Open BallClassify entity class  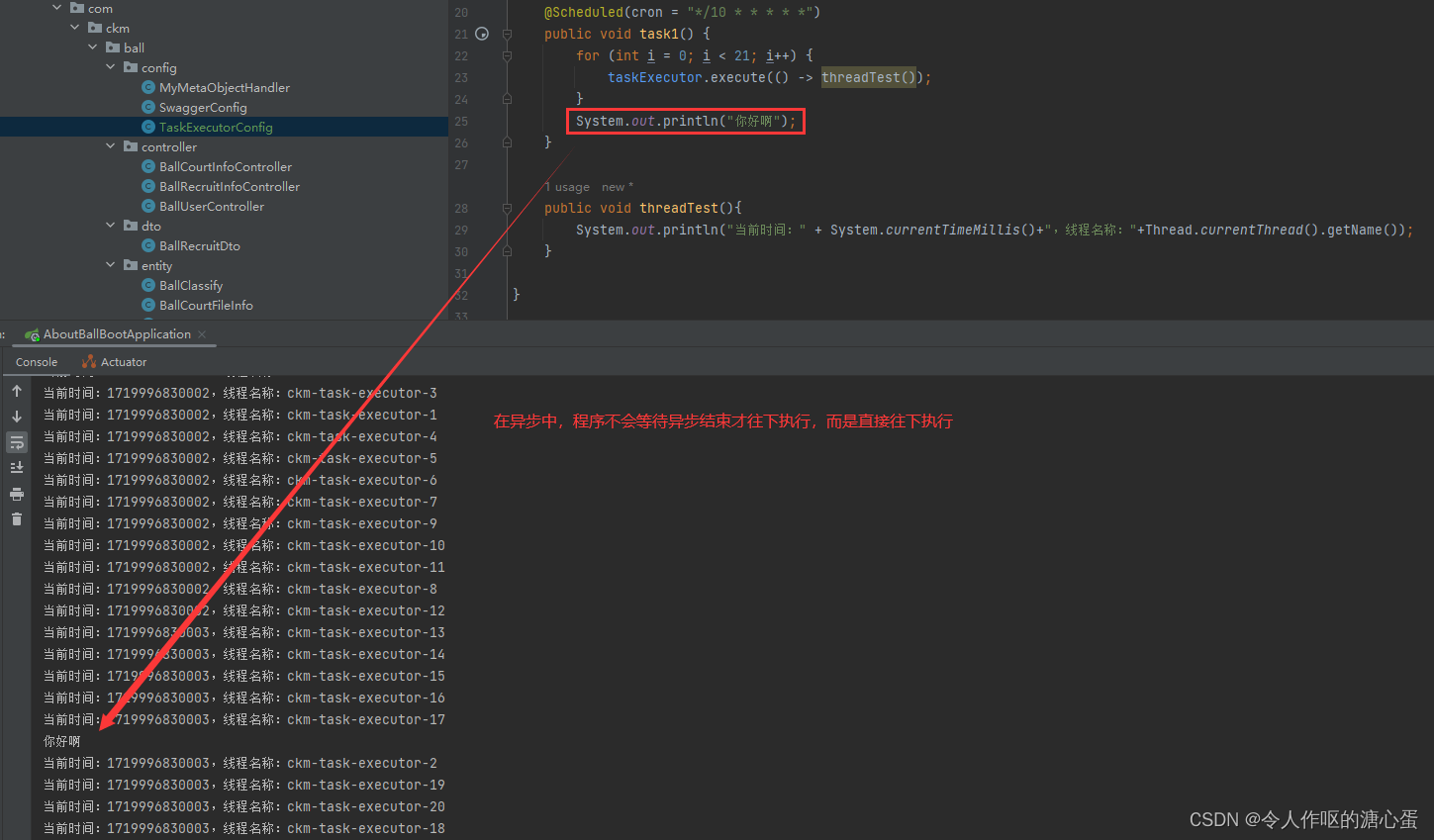(x=191, y=285)
